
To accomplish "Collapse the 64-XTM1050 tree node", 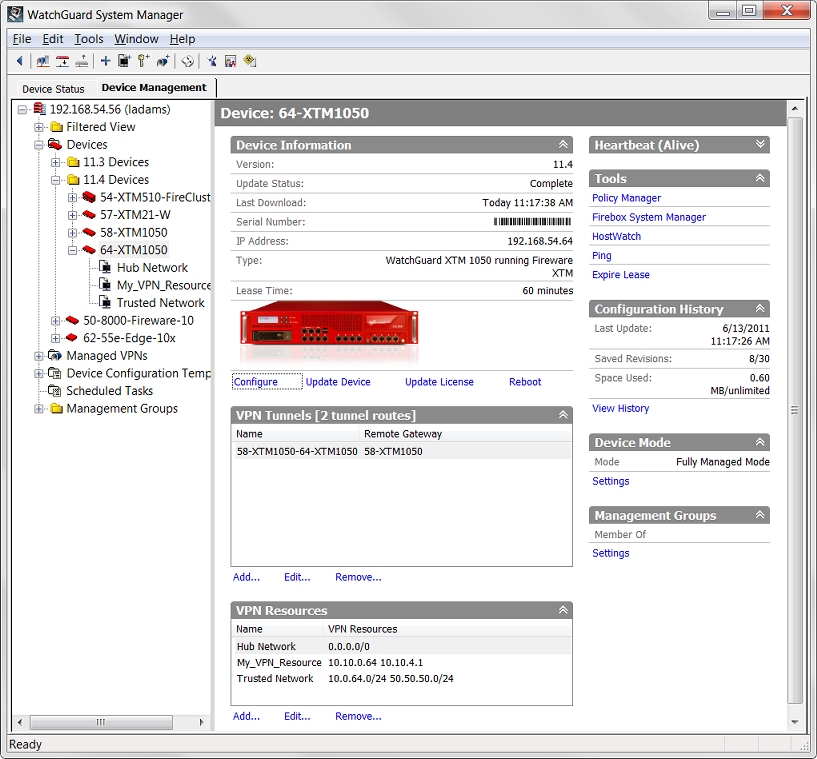I will coord(70,249).
